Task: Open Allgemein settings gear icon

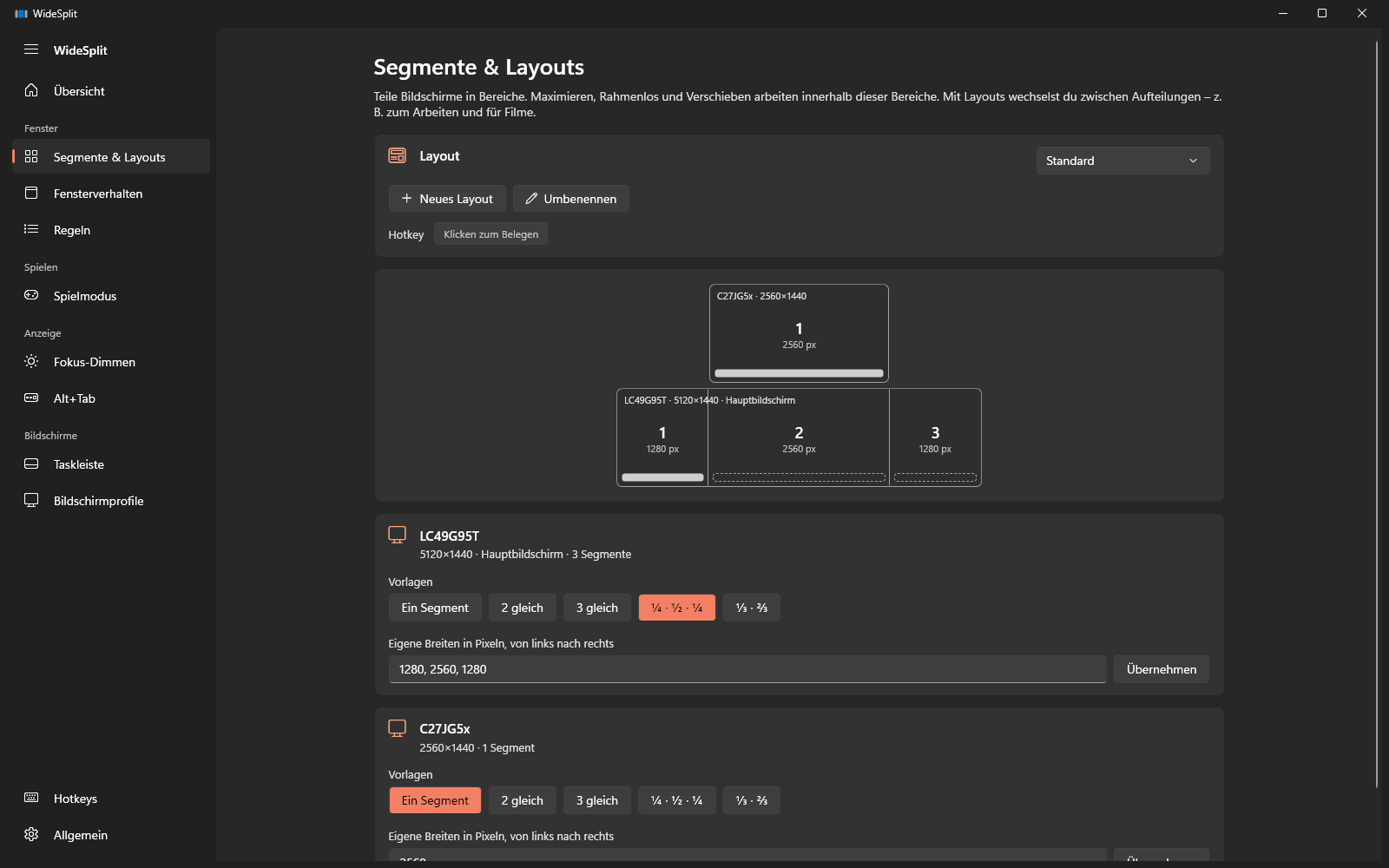Action: click(31, 834)
